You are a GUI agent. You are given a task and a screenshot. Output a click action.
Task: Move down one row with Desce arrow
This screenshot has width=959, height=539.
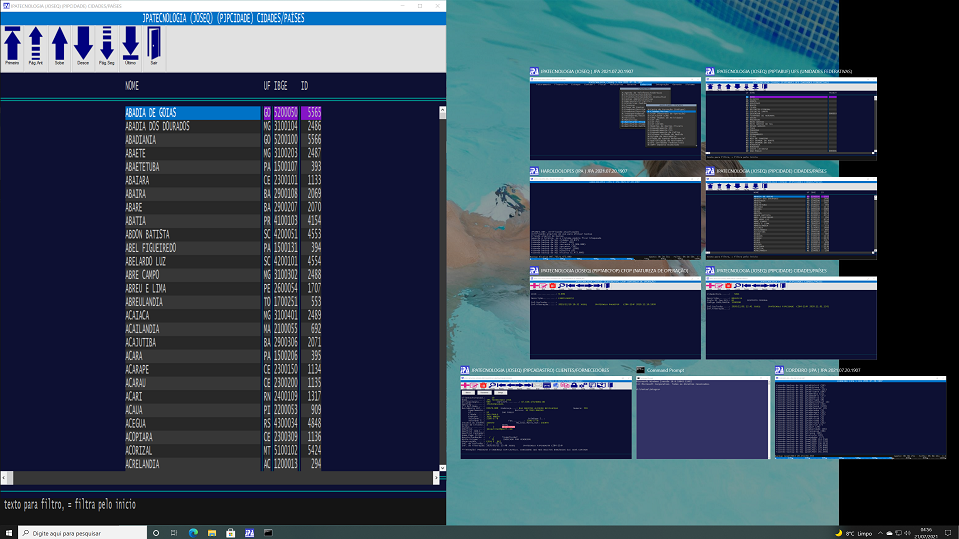pyautogui.click(x=83, y=46)
